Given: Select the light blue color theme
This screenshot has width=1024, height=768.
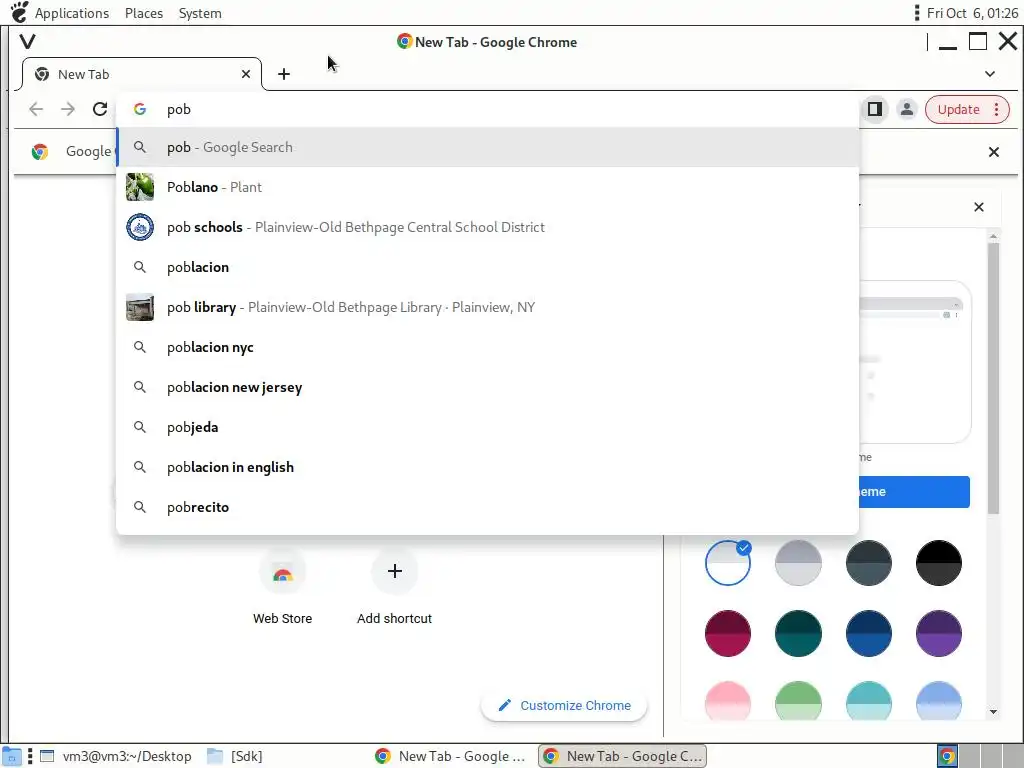Looking at the screenshot, I should 938,701.
